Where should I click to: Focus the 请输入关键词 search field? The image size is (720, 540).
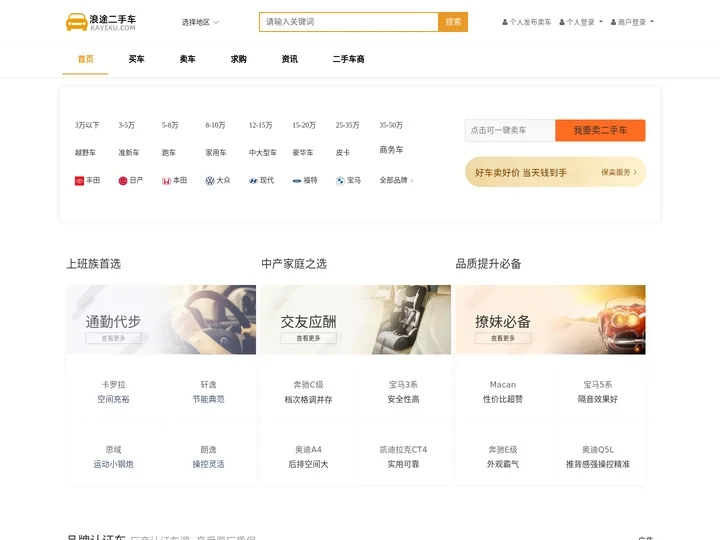(x=349, y=22)
